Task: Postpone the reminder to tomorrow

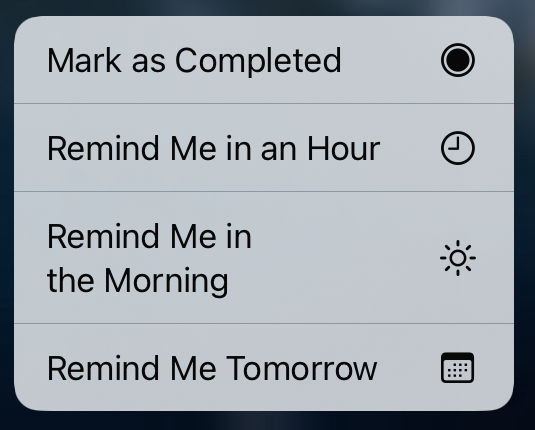Action: 264,367
